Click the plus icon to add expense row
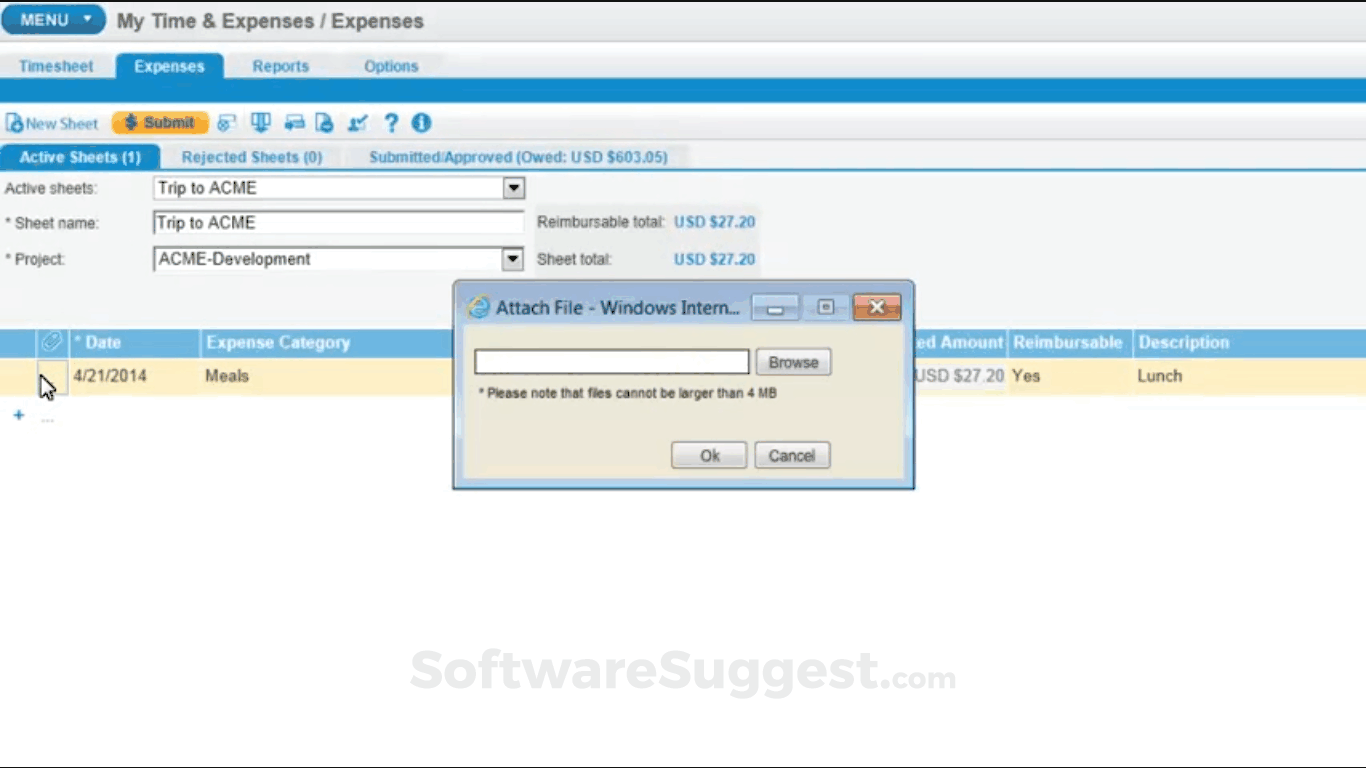1366x768 pixels. 18,415
